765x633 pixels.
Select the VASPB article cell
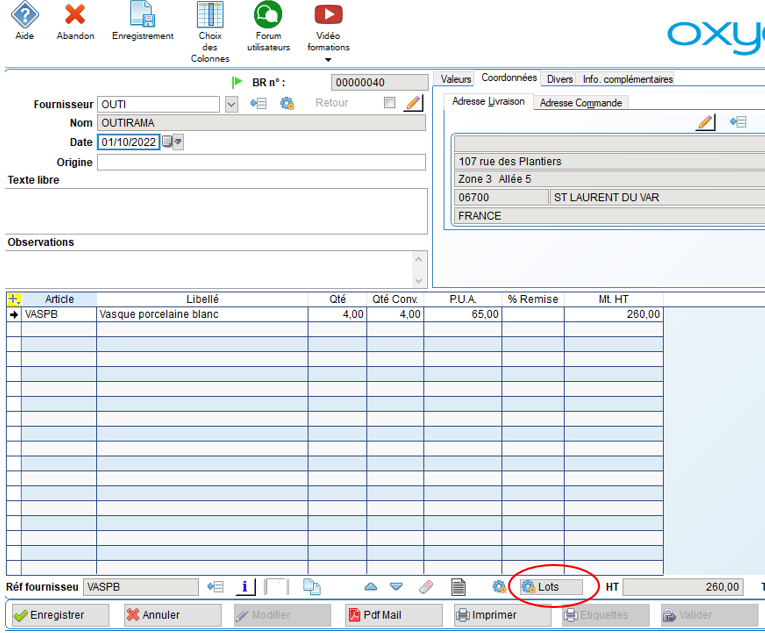[x=59, y=314]
